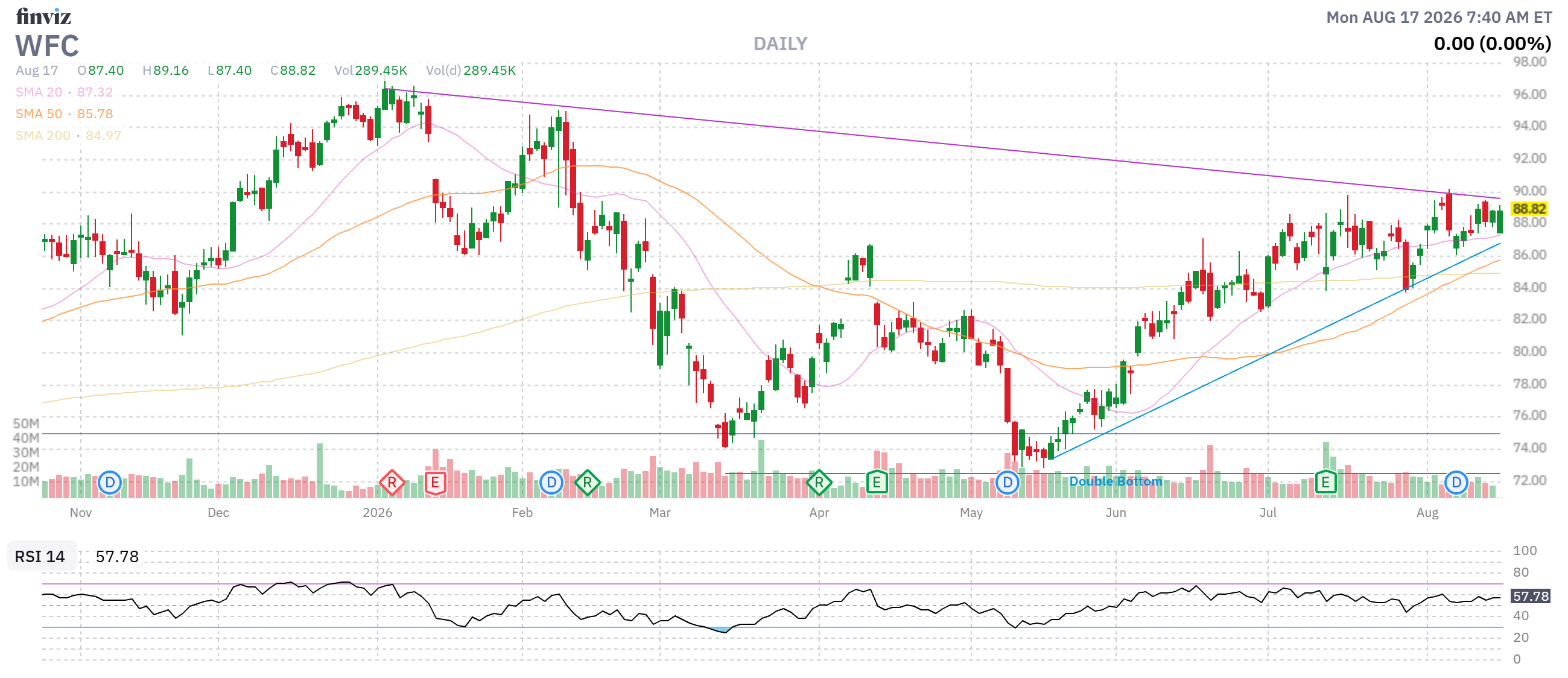
Task: Click the Mar label on the time axis
Action: (659, 513)
